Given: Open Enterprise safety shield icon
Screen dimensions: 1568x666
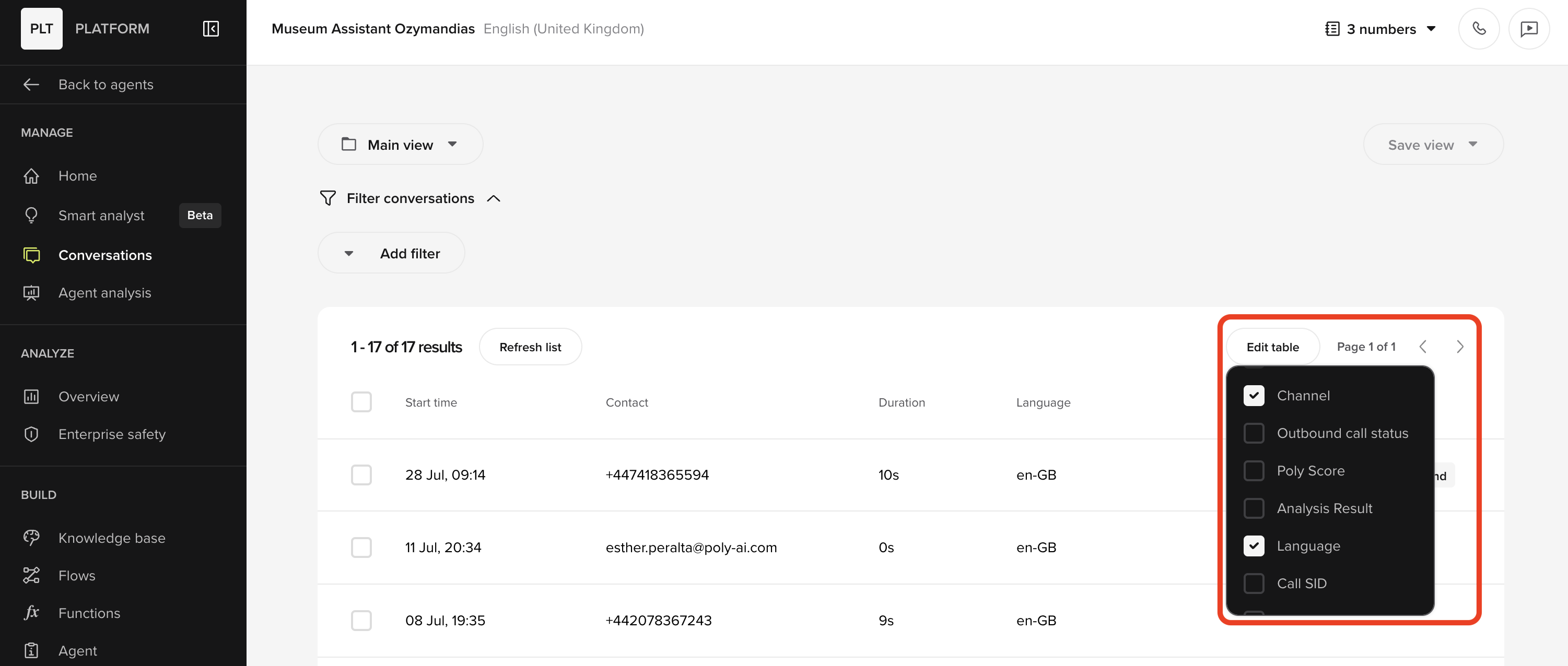Looking at the screenshot, I should tap(31, 434).
